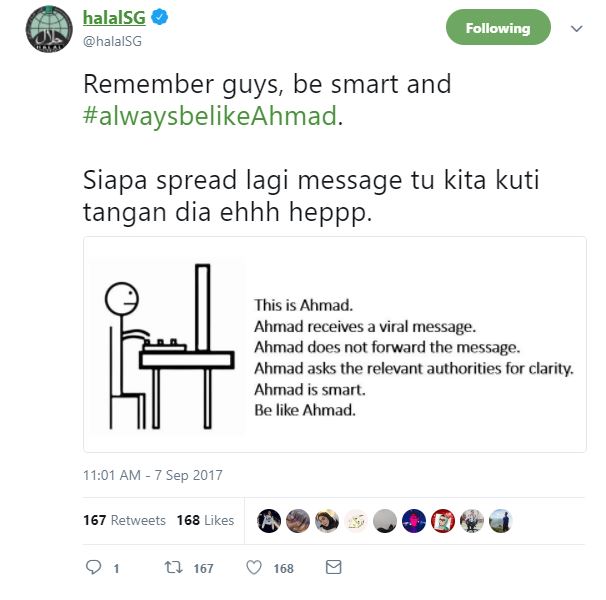Toggle the green Following button
Image resolution: width=606 pixels, height=600 pixels.
coord(498,27)
